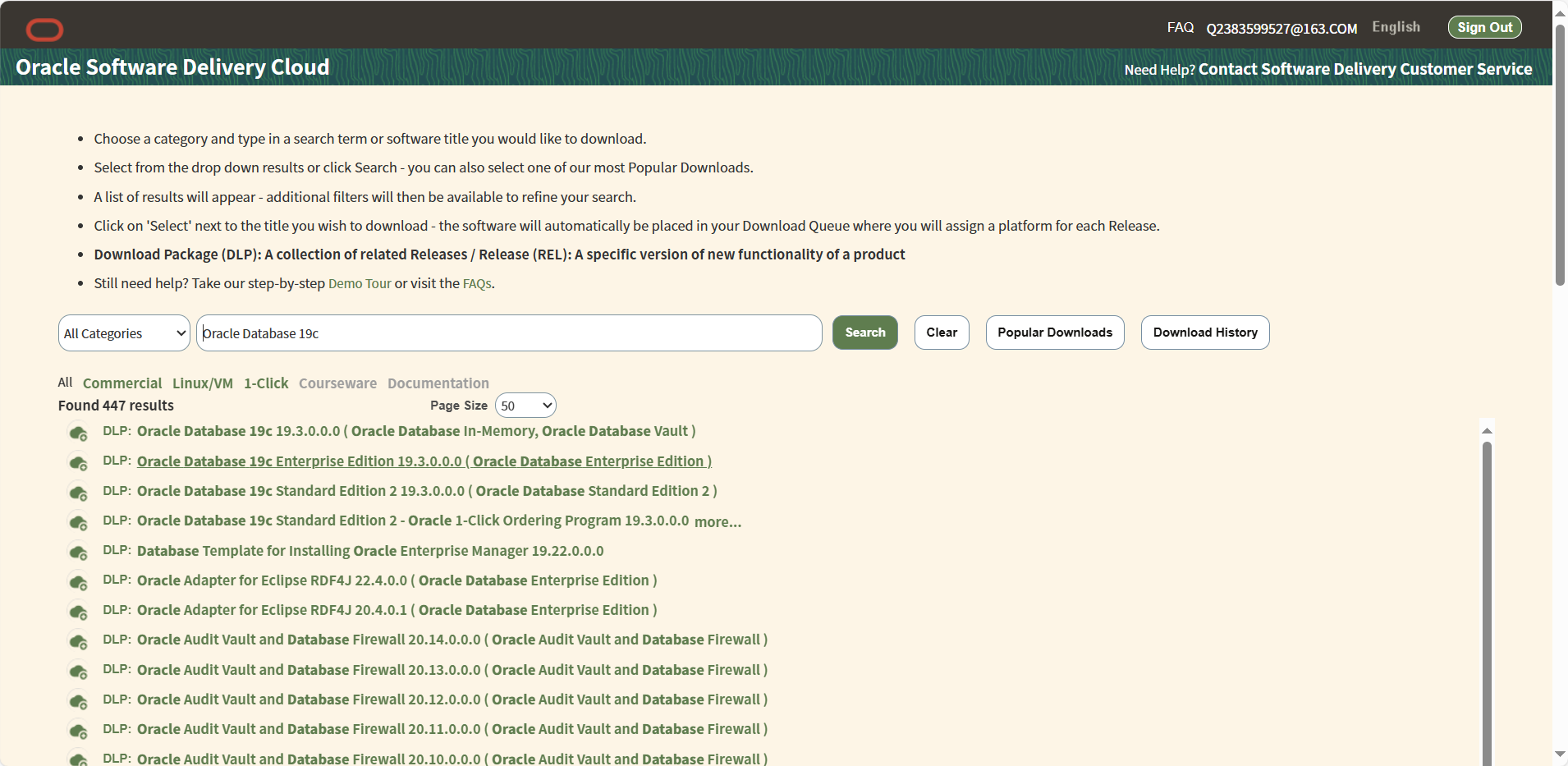Click cloud icon beside 1-Click Ordering Program row
The height and width of the screenshot is (766, 1568).
click(x=78, y=522)
